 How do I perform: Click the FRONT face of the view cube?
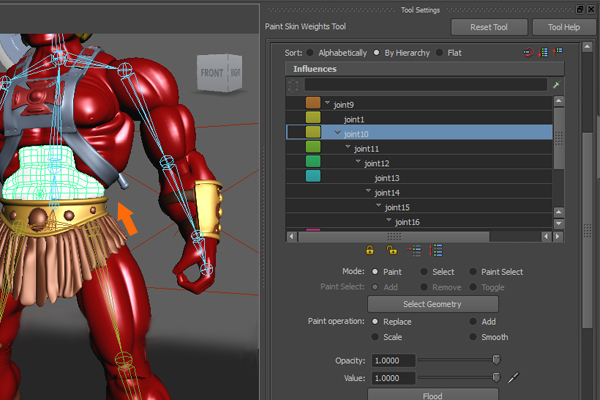(x=212, y=73)
